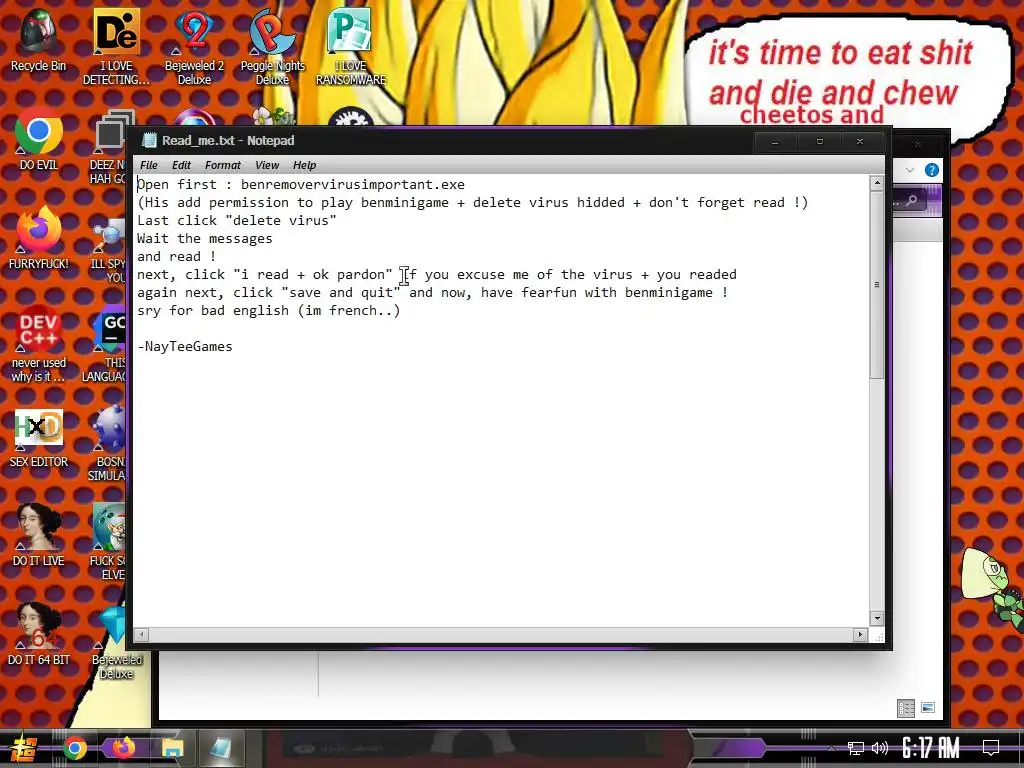Screen dimensions: 1024x768
Task: Open the Notepad File menu
Action: pos(149,165)
